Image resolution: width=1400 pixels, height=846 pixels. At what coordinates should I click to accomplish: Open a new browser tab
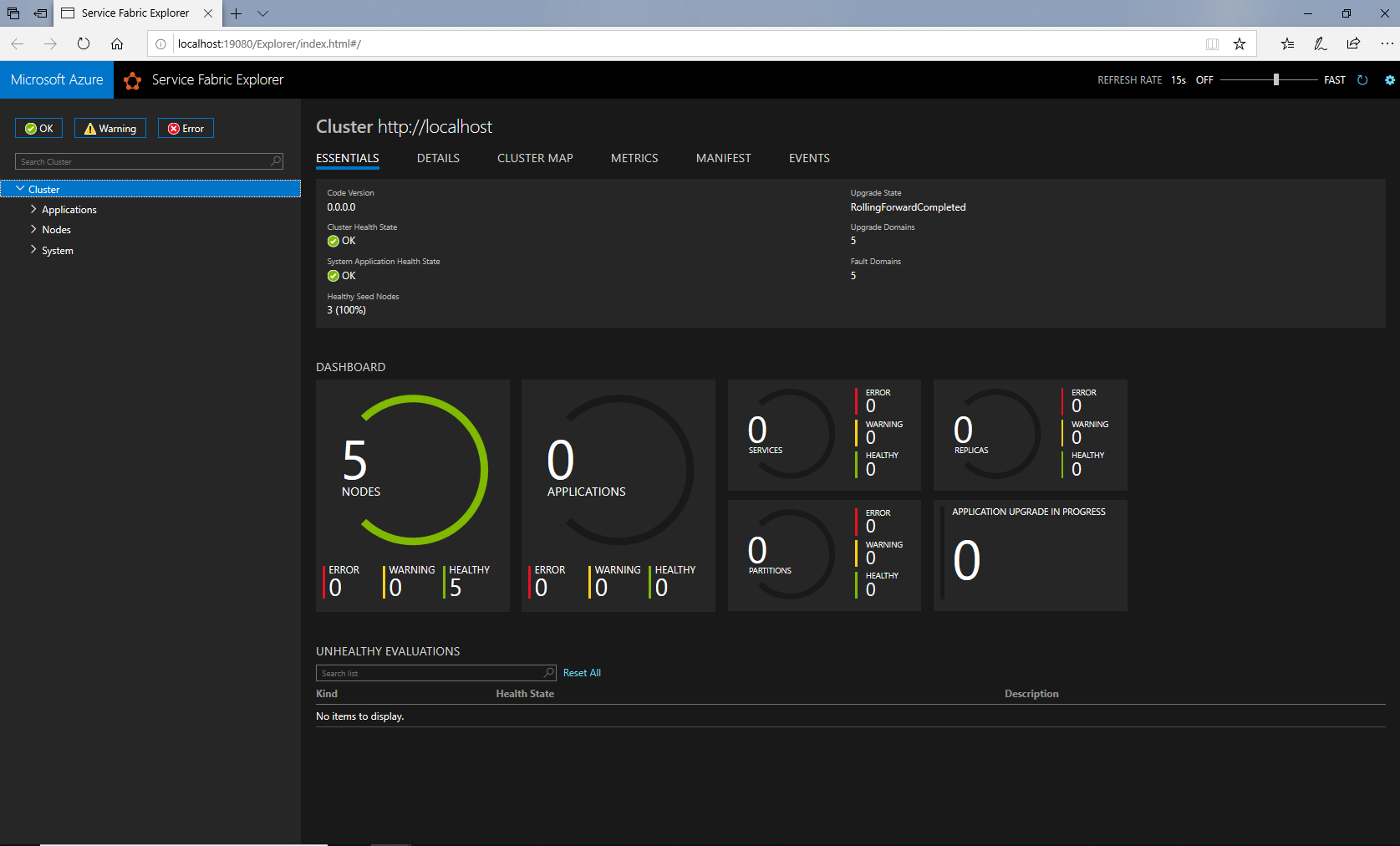[237, 13]
